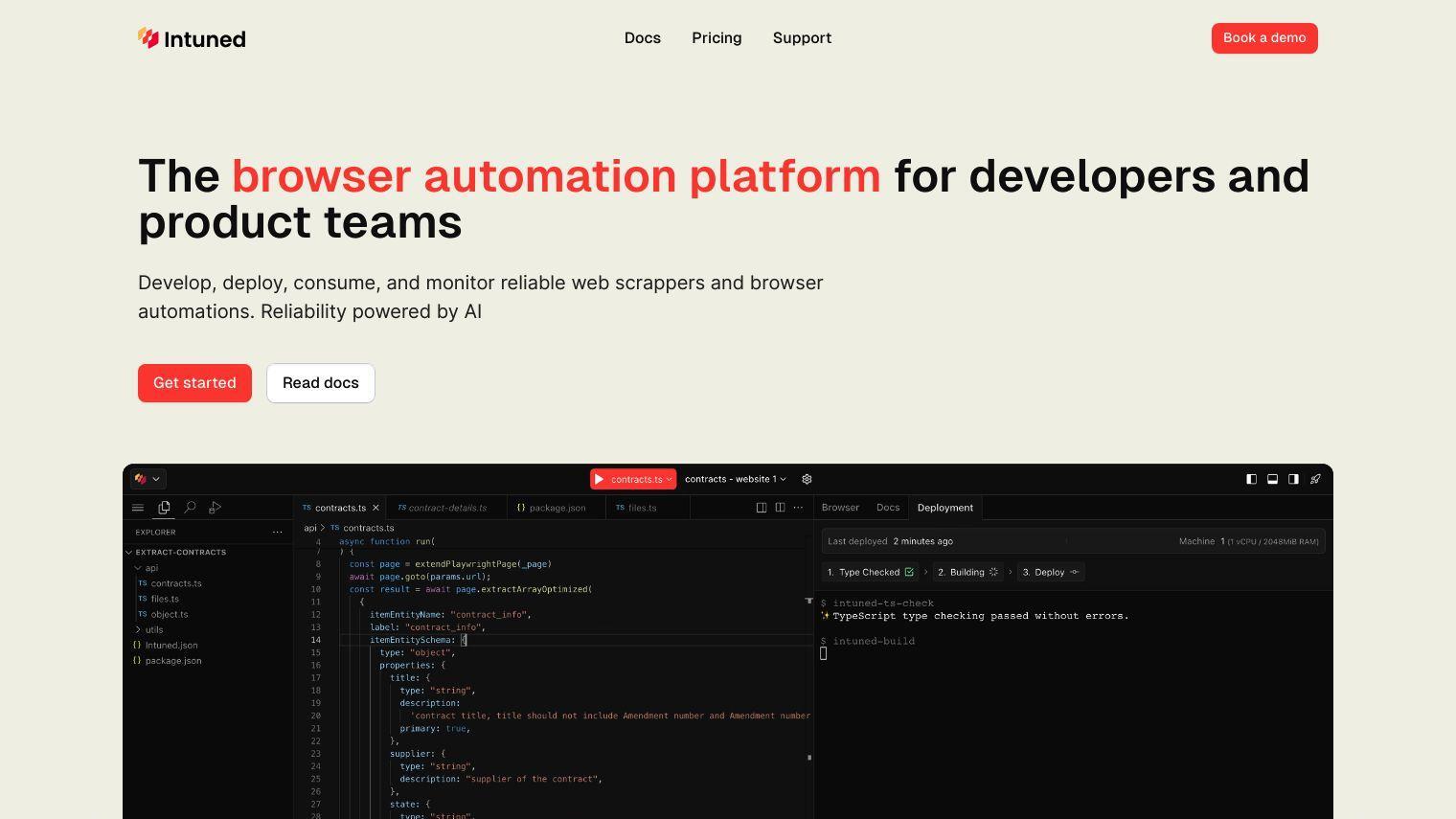
Task: Open the Pricing navigation link
Action: pos(717,38)
